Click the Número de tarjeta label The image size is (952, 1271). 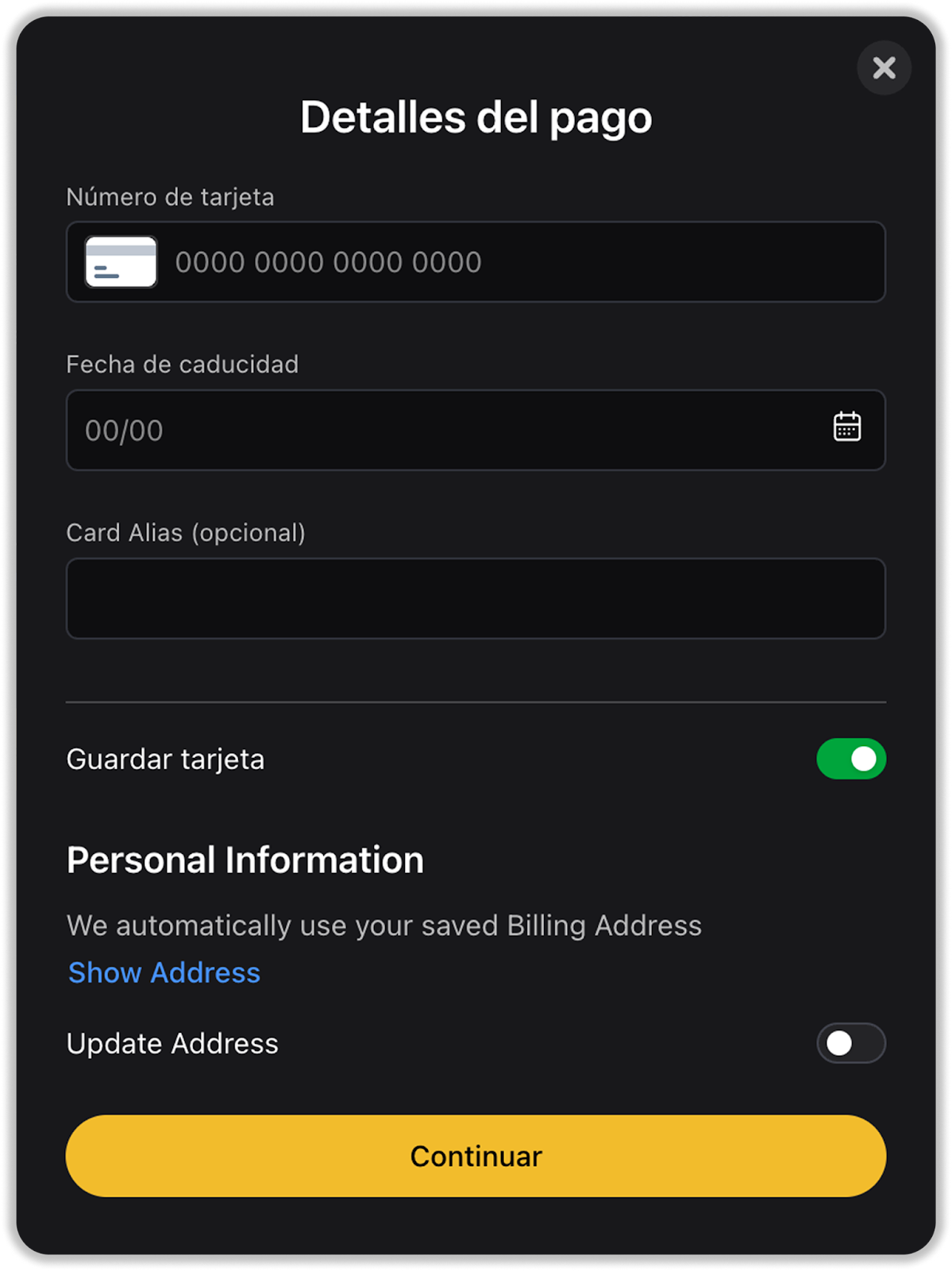click(170, 197)
